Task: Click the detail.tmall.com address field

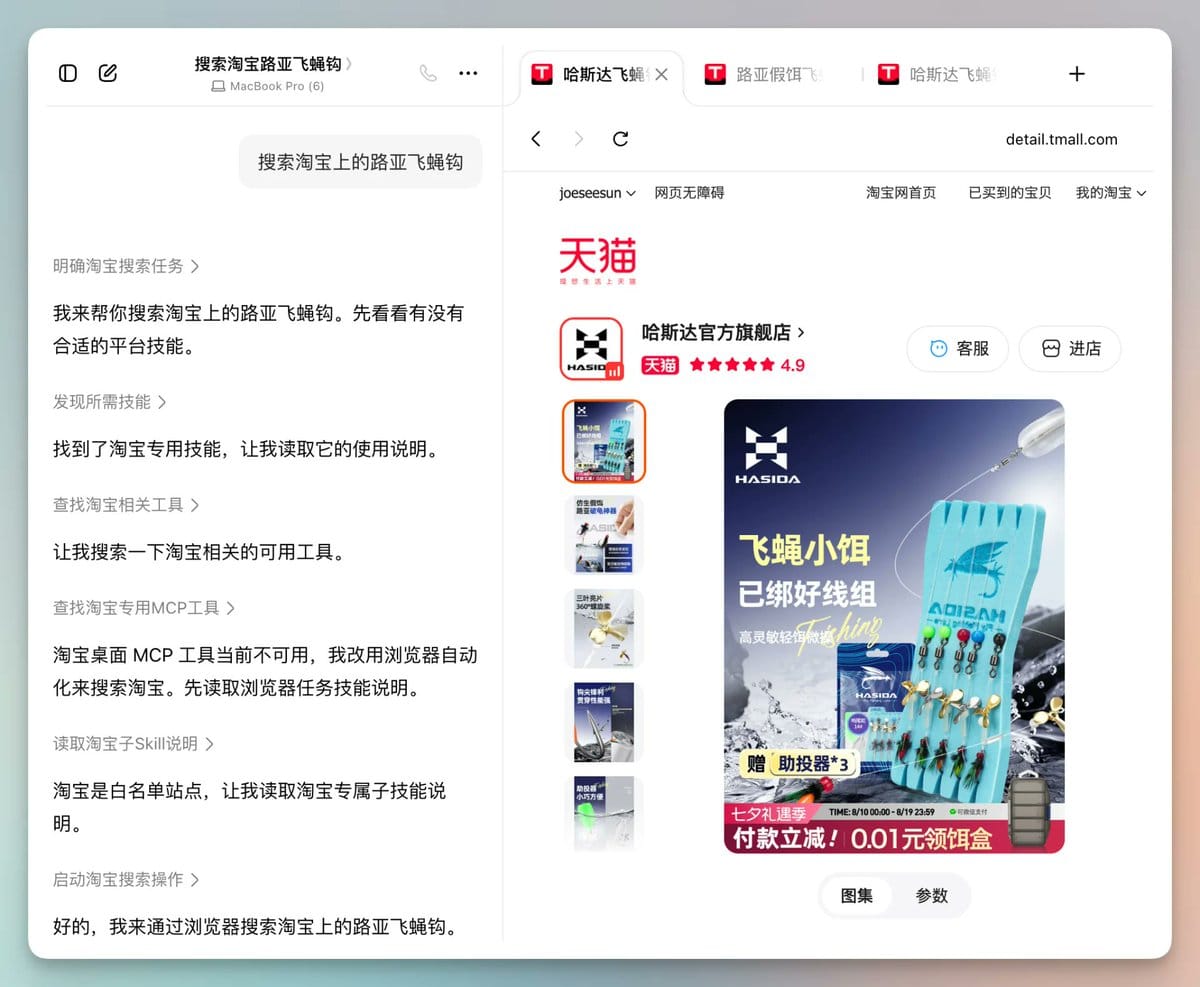Action: coord(1061,139)
